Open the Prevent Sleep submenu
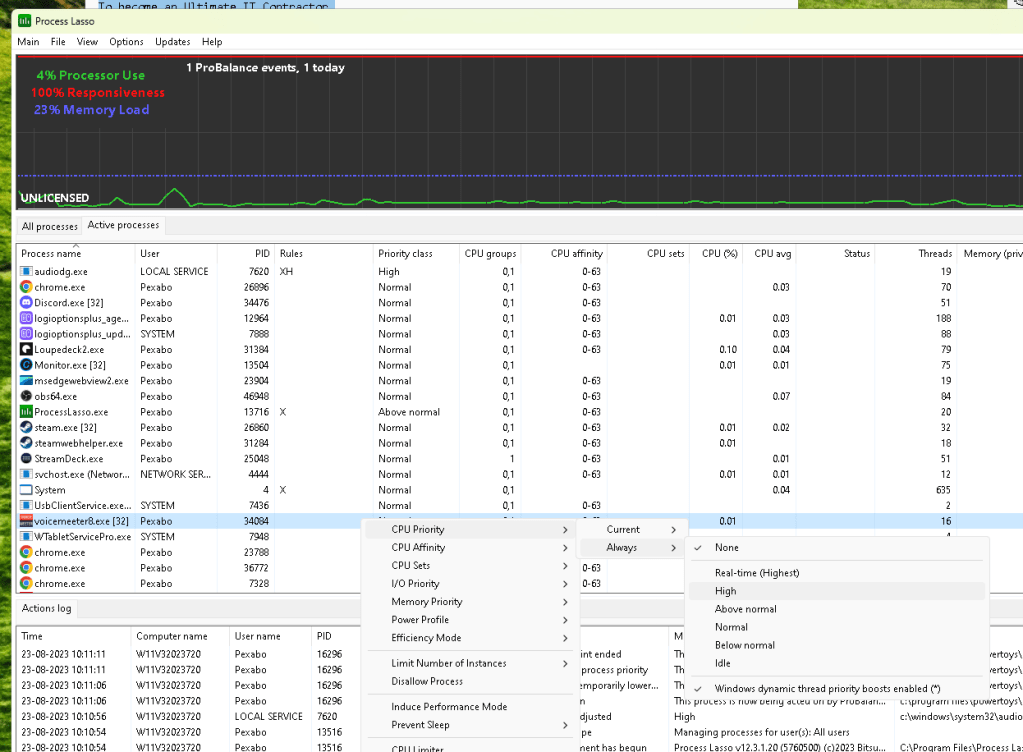Viewport: 1023px width, 752px height. [x=468, y=725]
